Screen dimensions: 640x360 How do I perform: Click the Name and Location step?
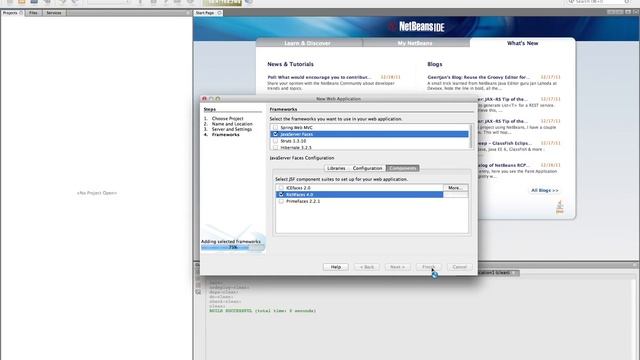pos(232,124)
